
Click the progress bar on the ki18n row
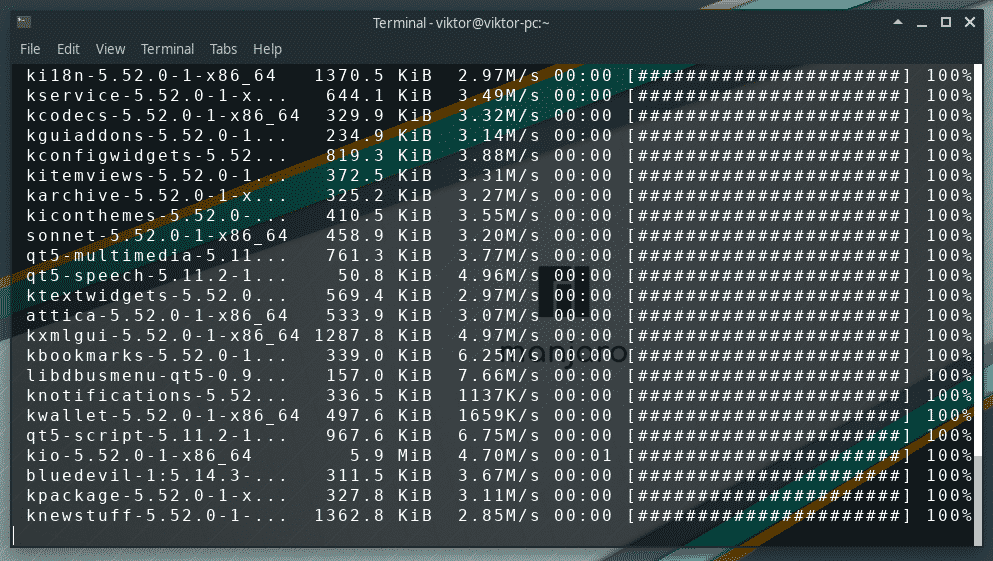coord(769,75)
